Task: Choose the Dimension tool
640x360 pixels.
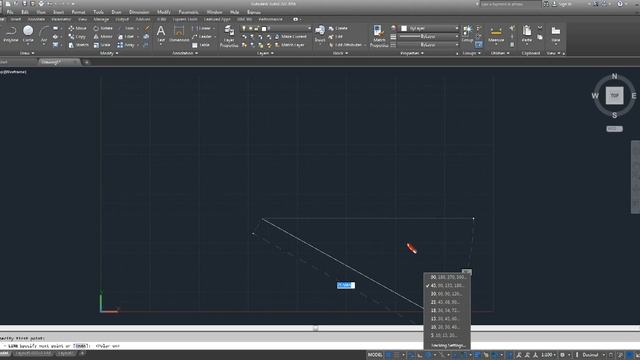Action: pos(179,34)
